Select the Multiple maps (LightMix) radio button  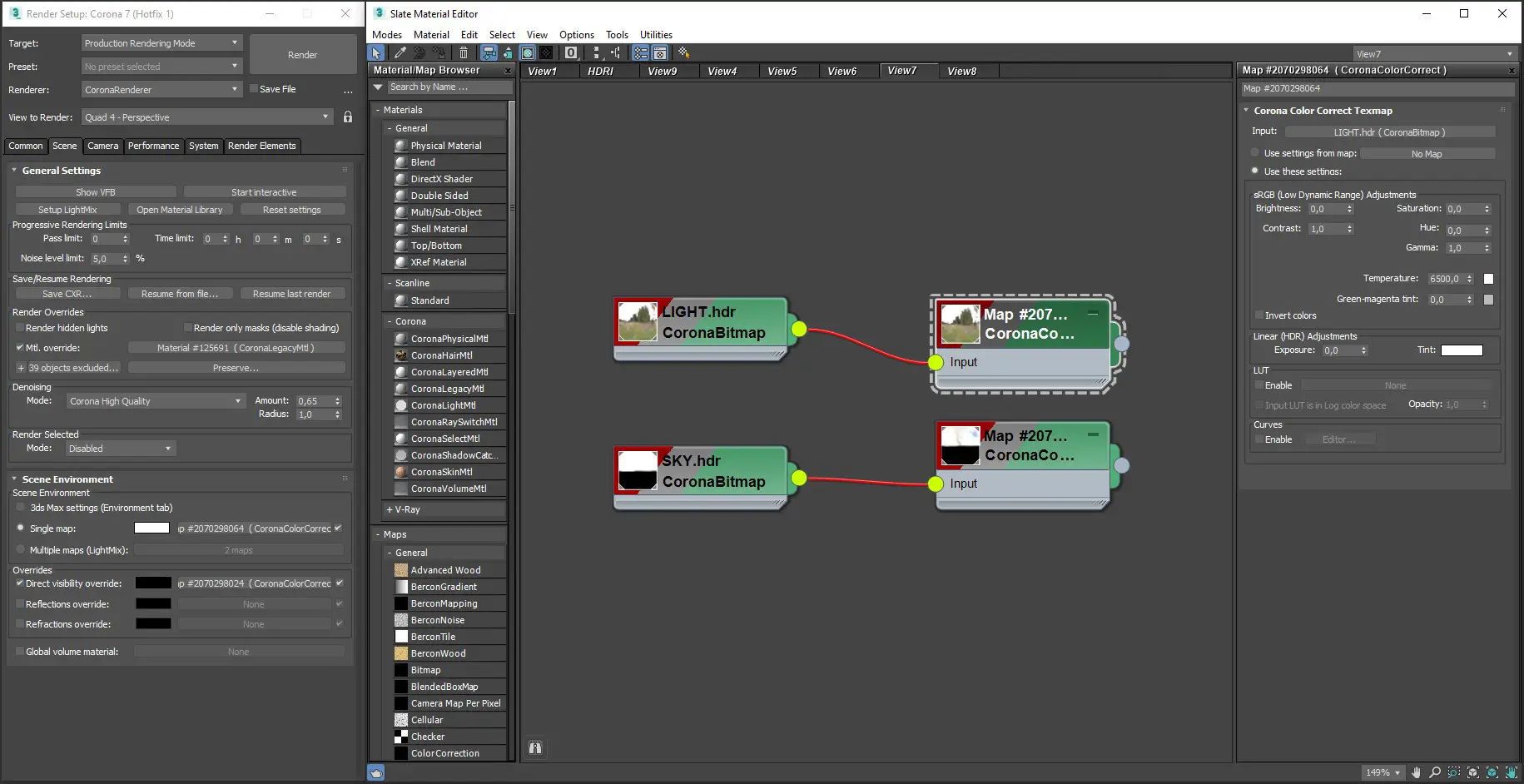pyautogui.click(x=21, y=550)
